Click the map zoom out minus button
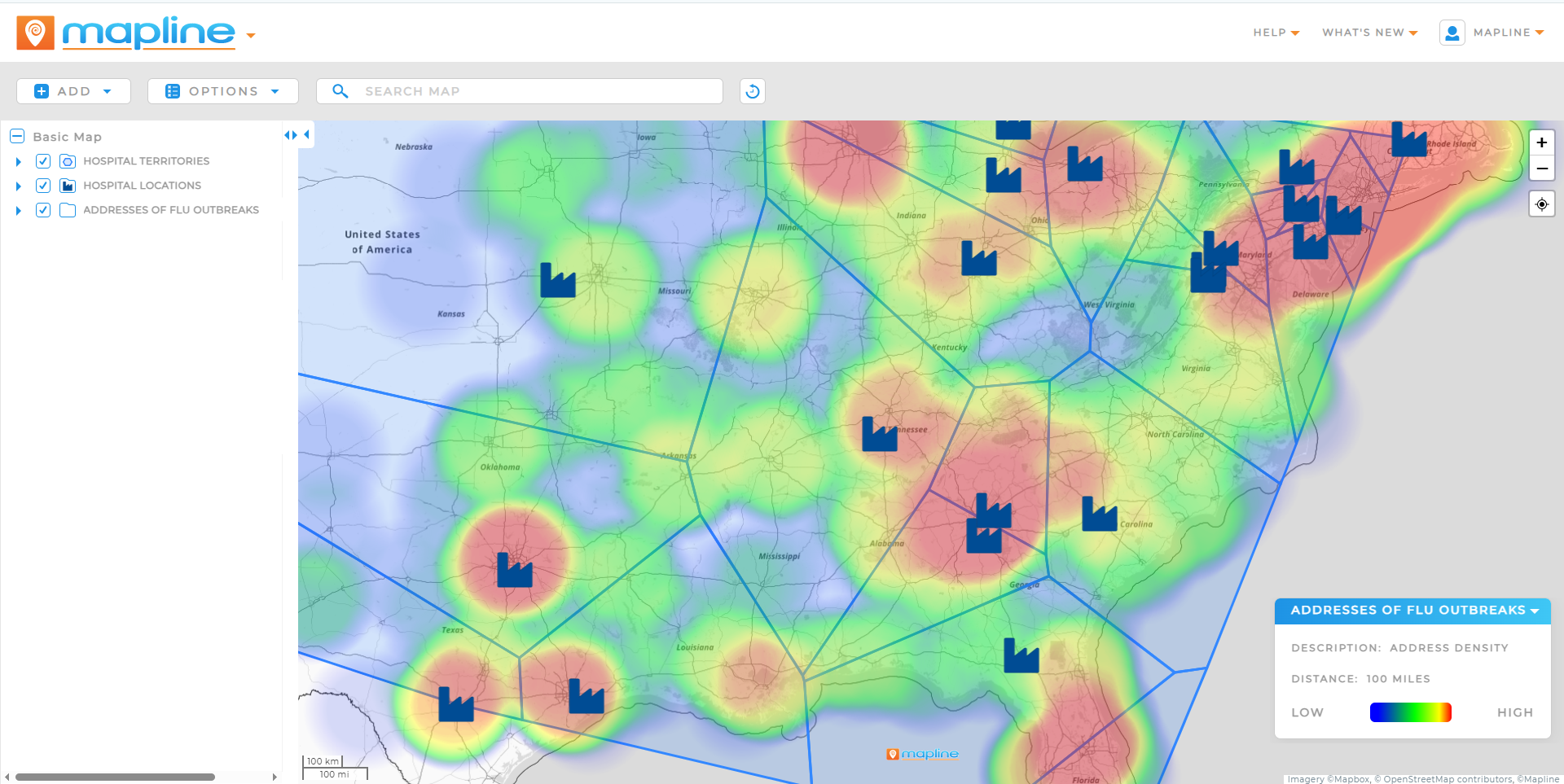The image size is (1564, 784). click(1541, 169)
